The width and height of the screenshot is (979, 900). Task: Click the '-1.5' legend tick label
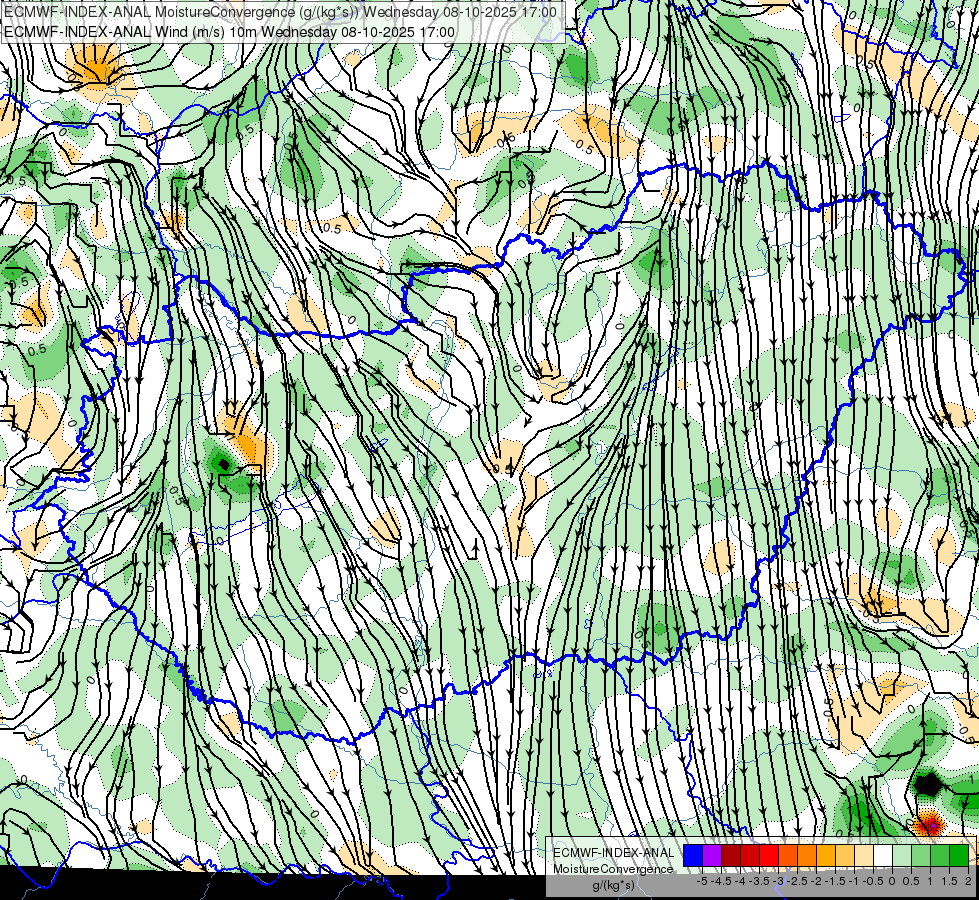pyautogui.click(x=835, y=881)
